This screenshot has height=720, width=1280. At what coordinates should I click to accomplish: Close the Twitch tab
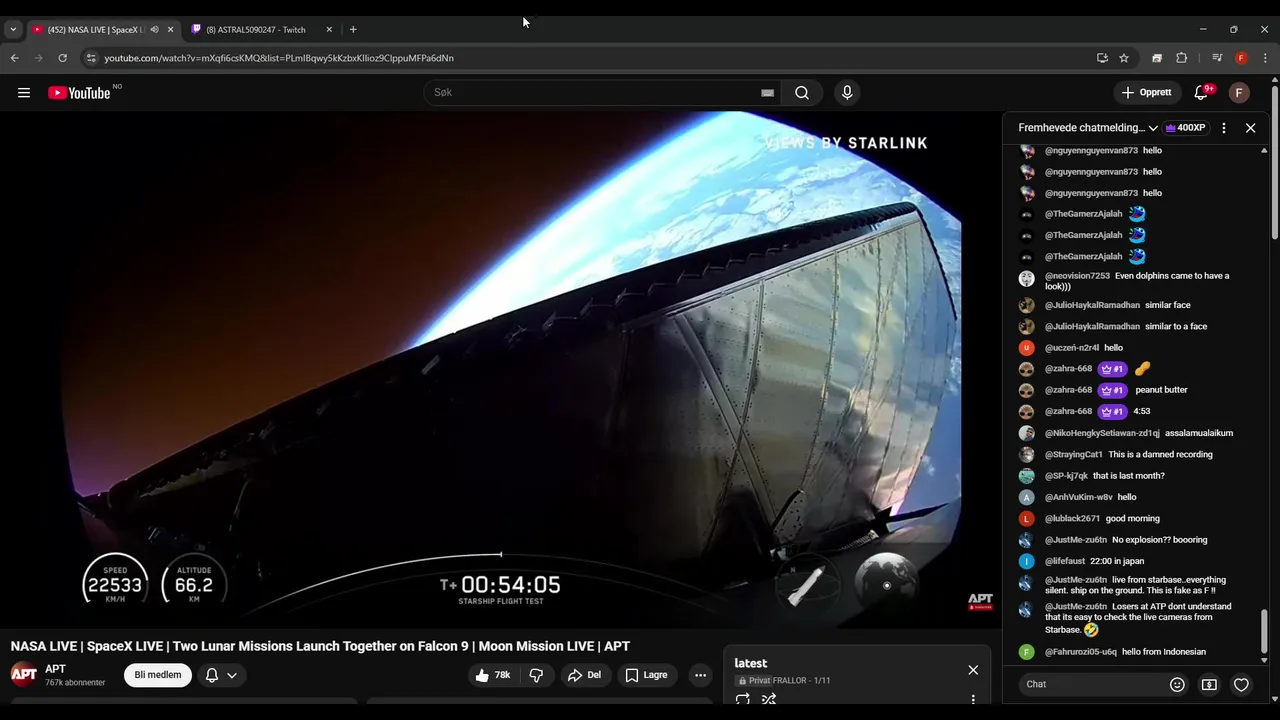coord(329,30)
